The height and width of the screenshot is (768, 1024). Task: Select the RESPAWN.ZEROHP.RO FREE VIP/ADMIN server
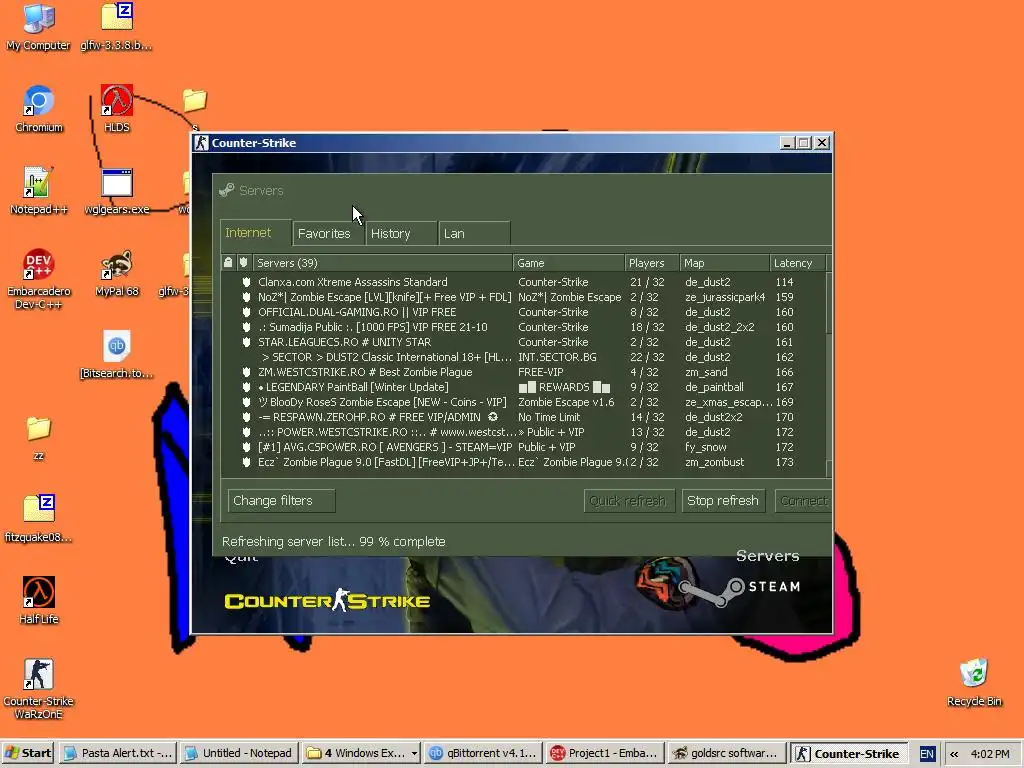(x=524, y=417)
